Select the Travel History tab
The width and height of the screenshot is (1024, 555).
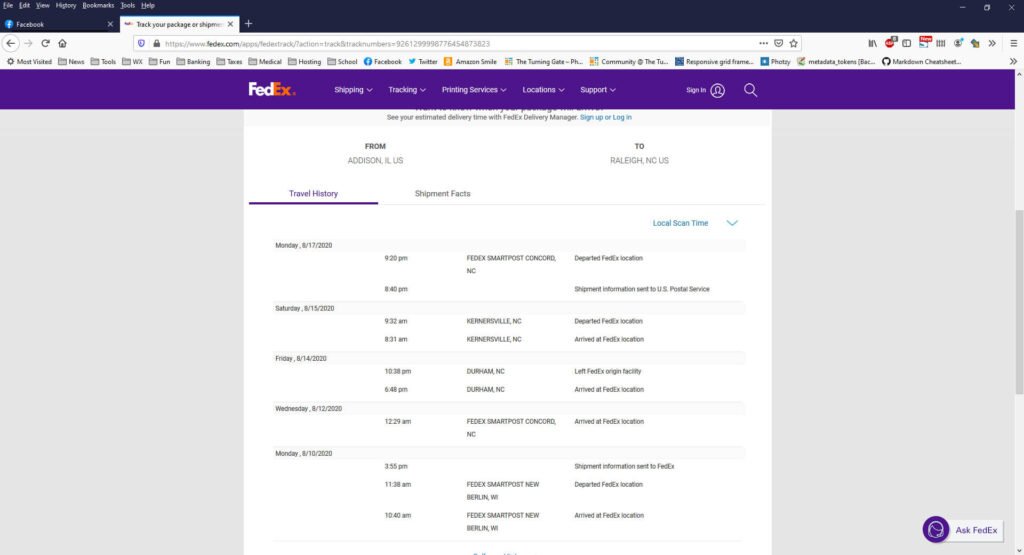click(x=313, y=193)
